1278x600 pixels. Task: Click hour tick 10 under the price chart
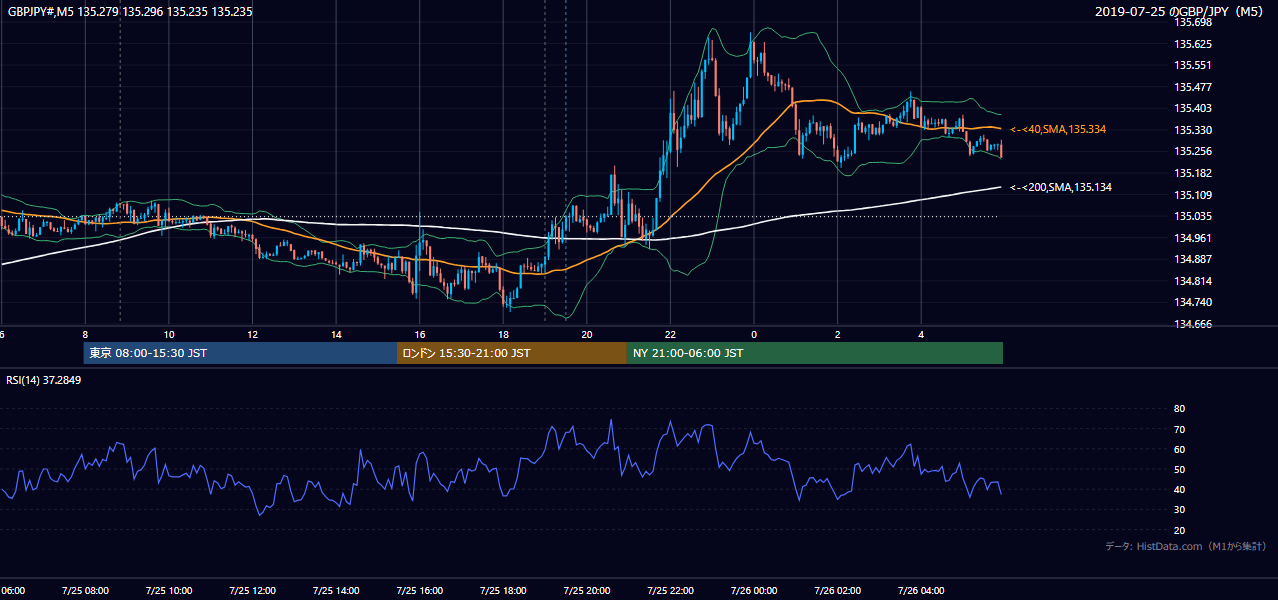(x=169, y=335)
